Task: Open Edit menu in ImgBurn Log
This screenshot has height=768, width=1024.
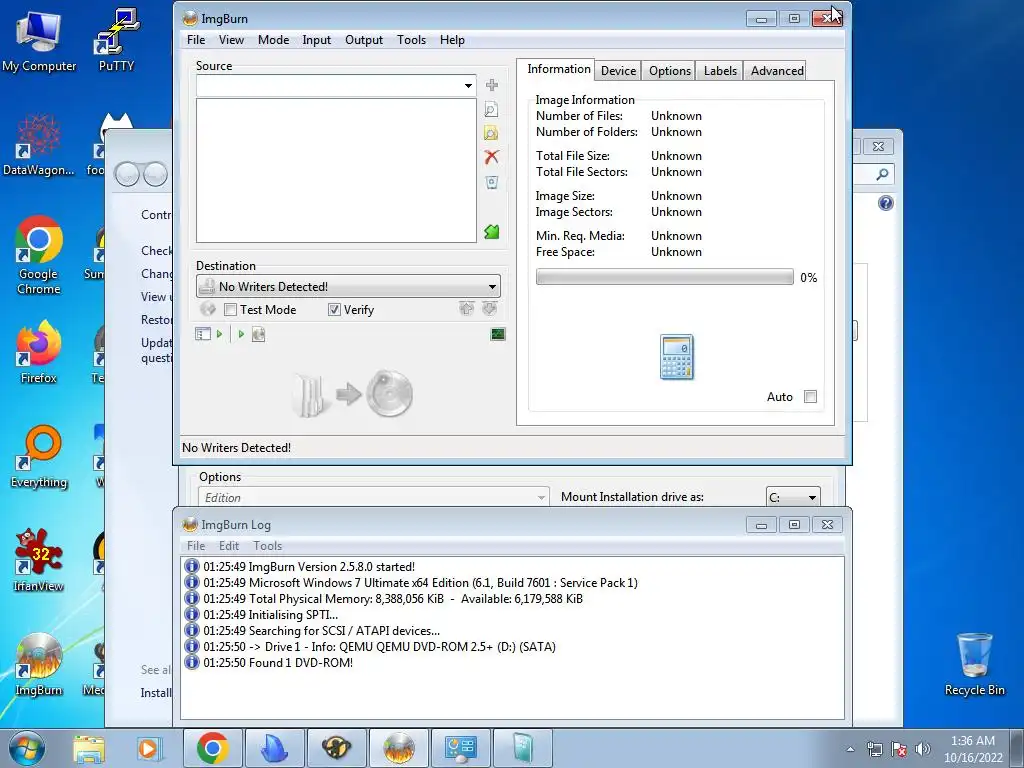Action: click(x=229, y=545)
